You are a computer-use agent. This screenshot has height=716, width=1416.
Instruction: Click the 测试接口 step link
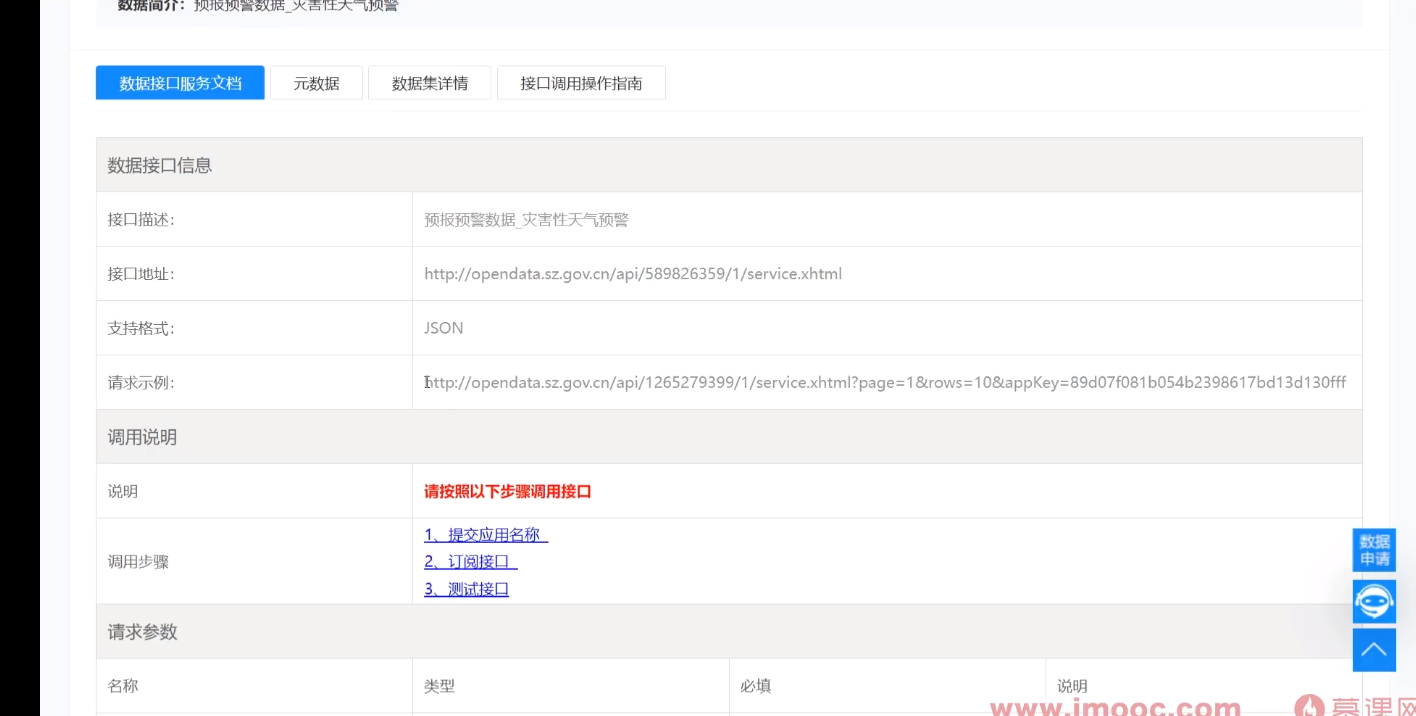point(467,589)
